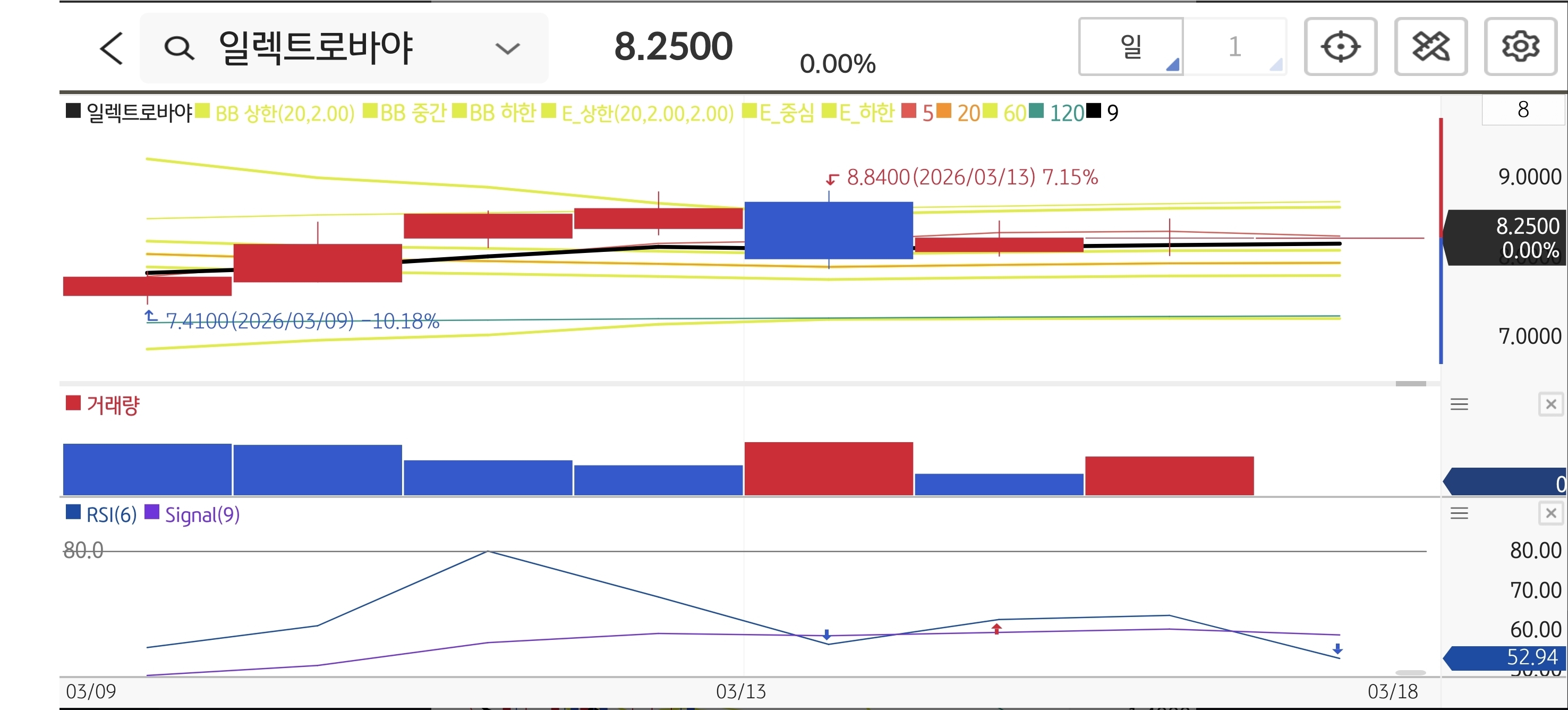Click the stock search magnifier icon
Image resolution: width=1568 pixels, height=710 pixels.
pos(179,48)
